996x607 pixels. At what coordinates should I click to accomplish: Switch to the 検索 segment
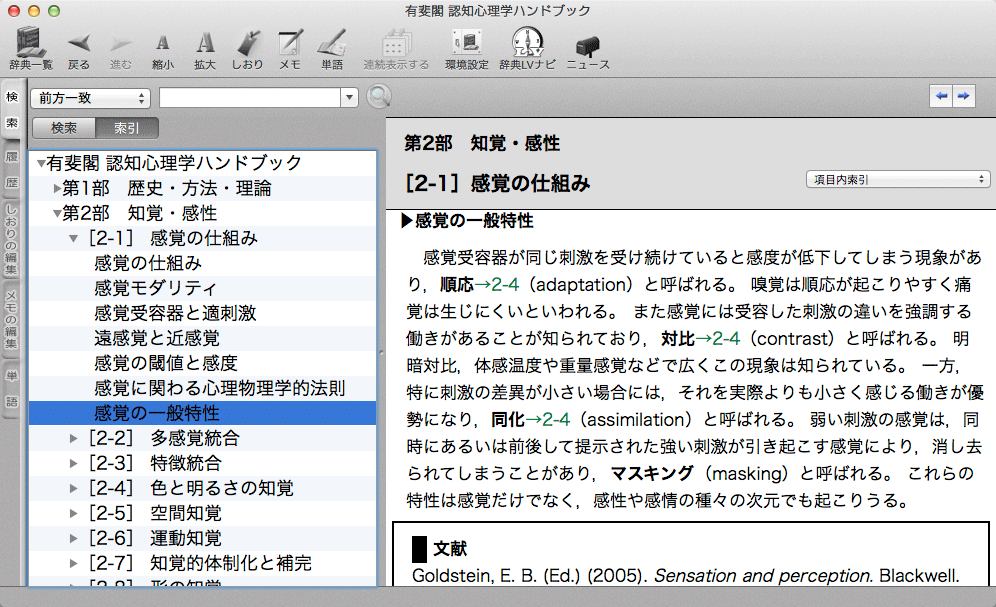pyautogui.click(x=64, y=128)
